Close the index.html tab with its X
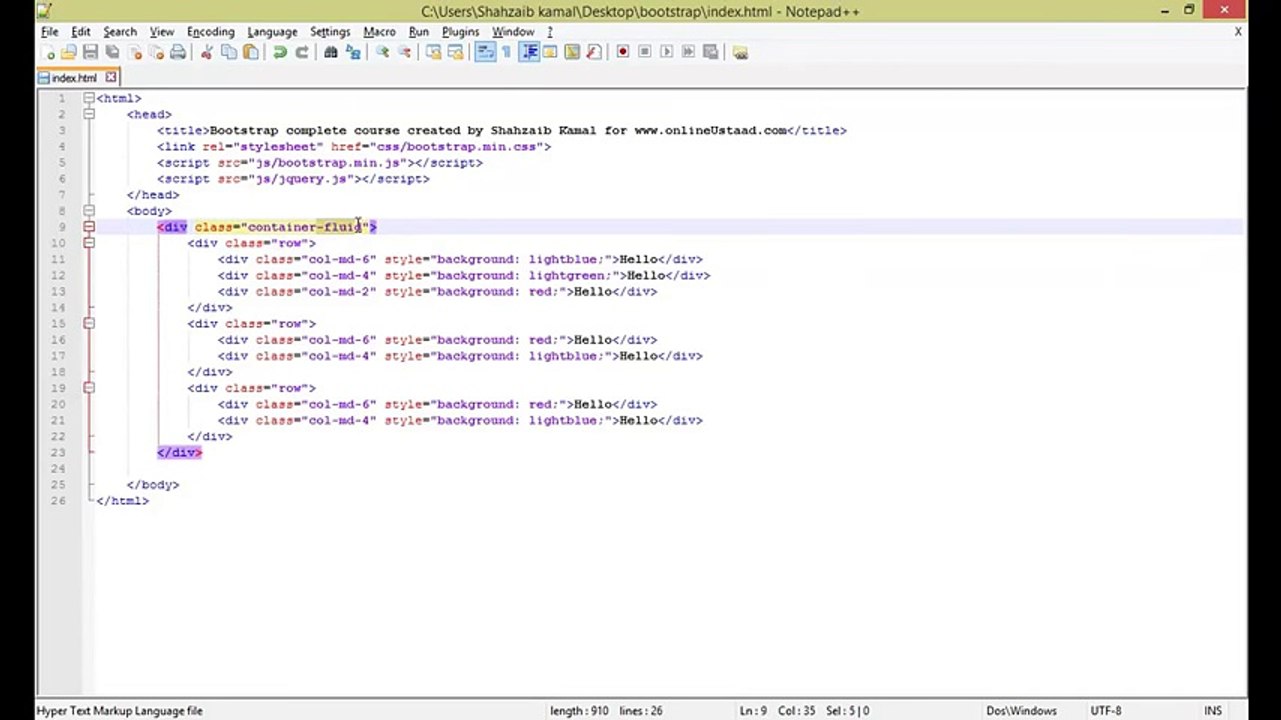Viewport: 1281px width, 720px height. pyautogui.click(x=111, y=77)
